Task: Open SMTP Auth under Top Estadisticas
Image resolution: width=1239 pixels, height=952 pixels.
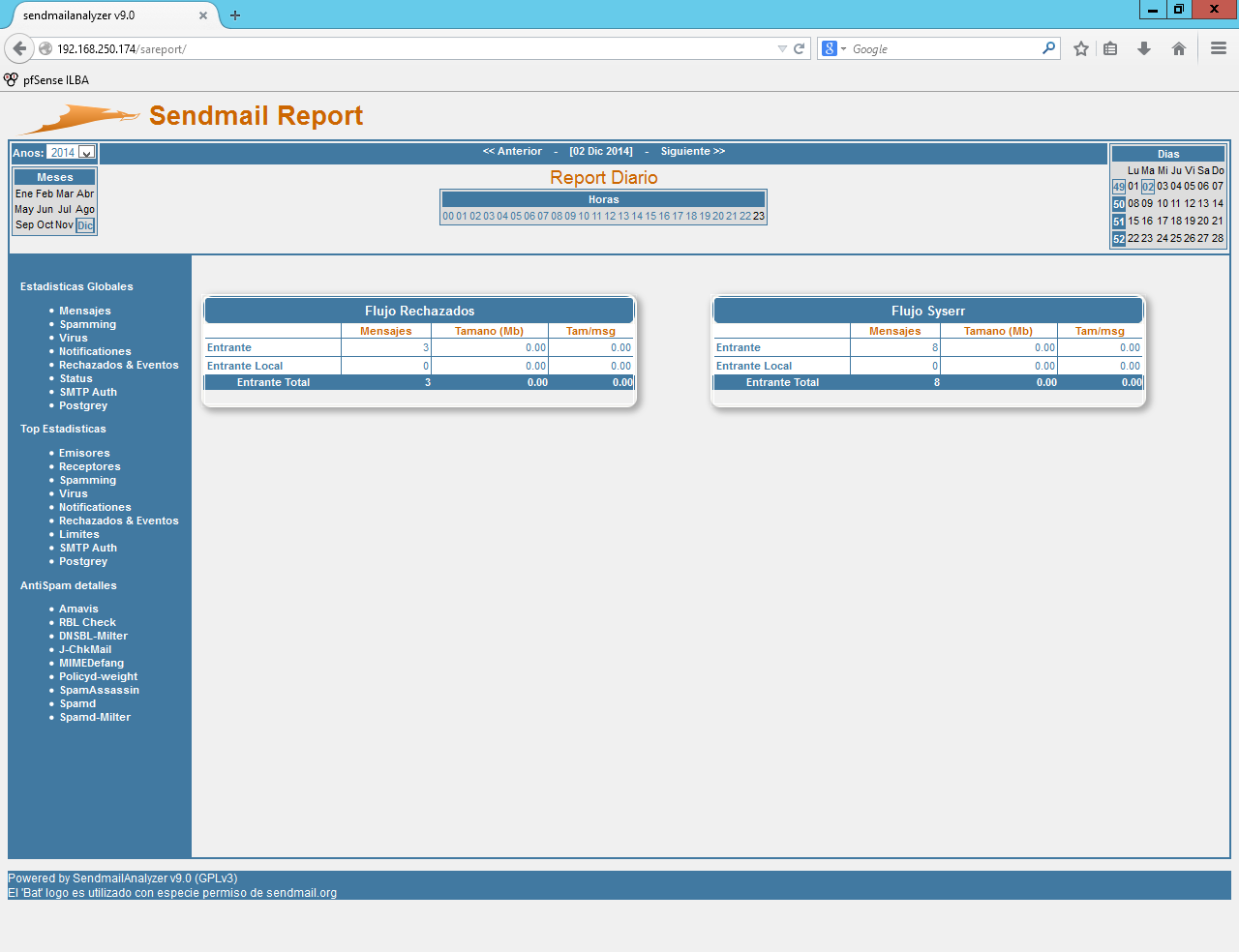Action: tap(88, 548)
